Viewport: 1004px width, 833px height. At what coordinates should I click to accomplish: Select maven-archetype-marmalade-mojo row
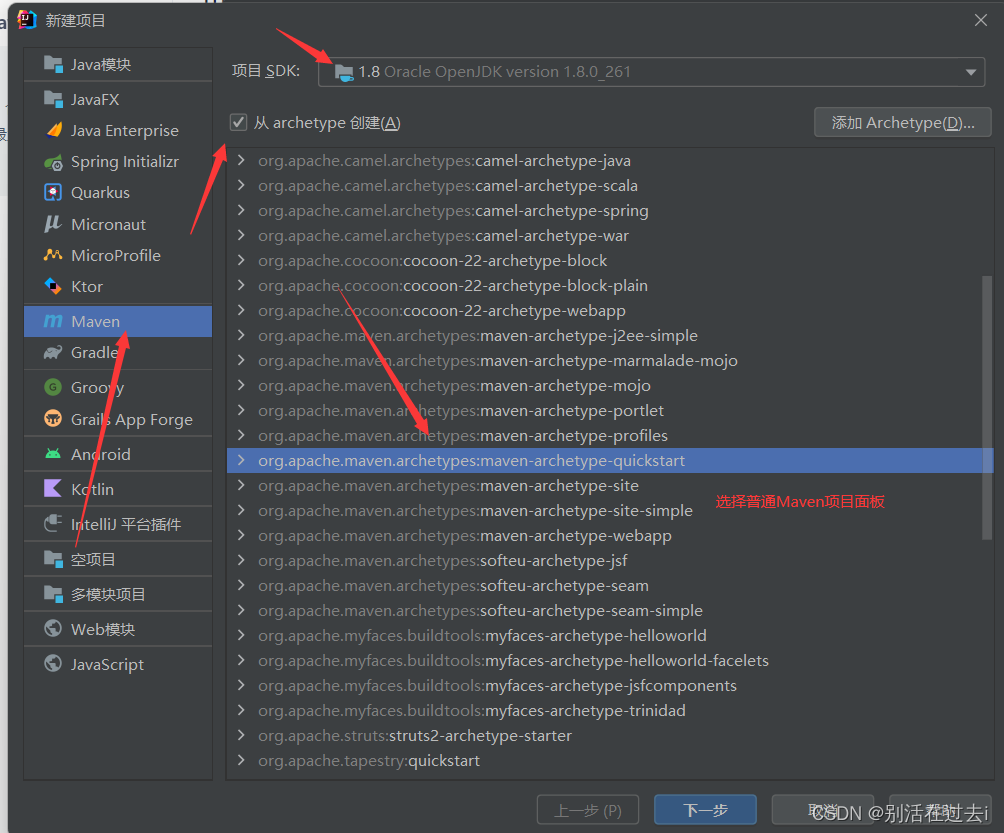610,360
